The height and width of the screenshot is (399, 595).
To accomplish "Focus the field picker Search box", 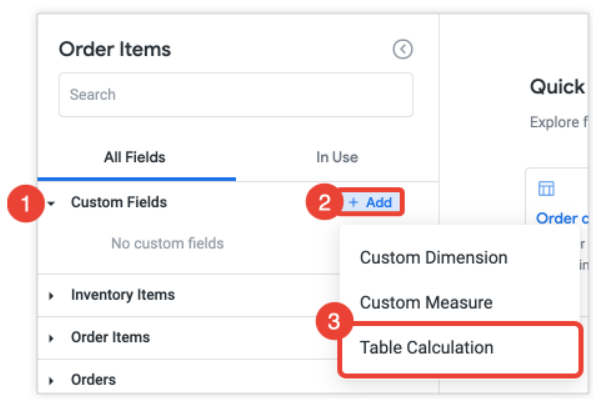I will [236, 95].
